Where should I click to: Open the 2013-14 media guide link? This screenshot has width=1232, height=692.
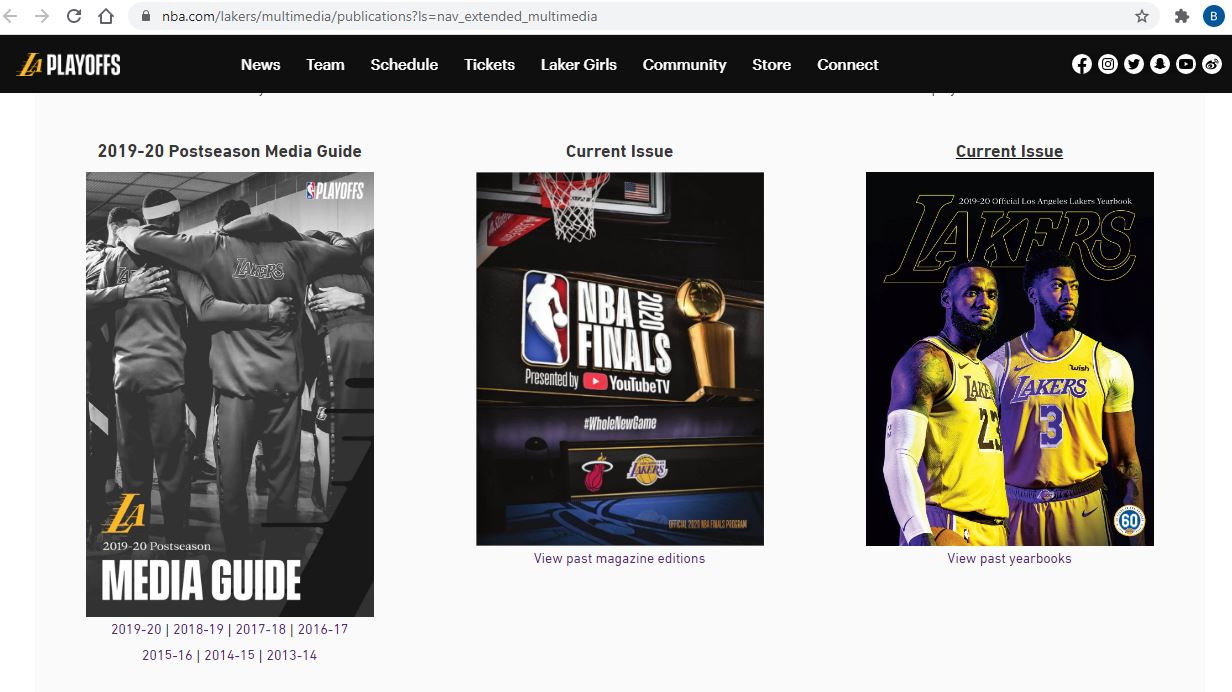(x=292, y=656)
